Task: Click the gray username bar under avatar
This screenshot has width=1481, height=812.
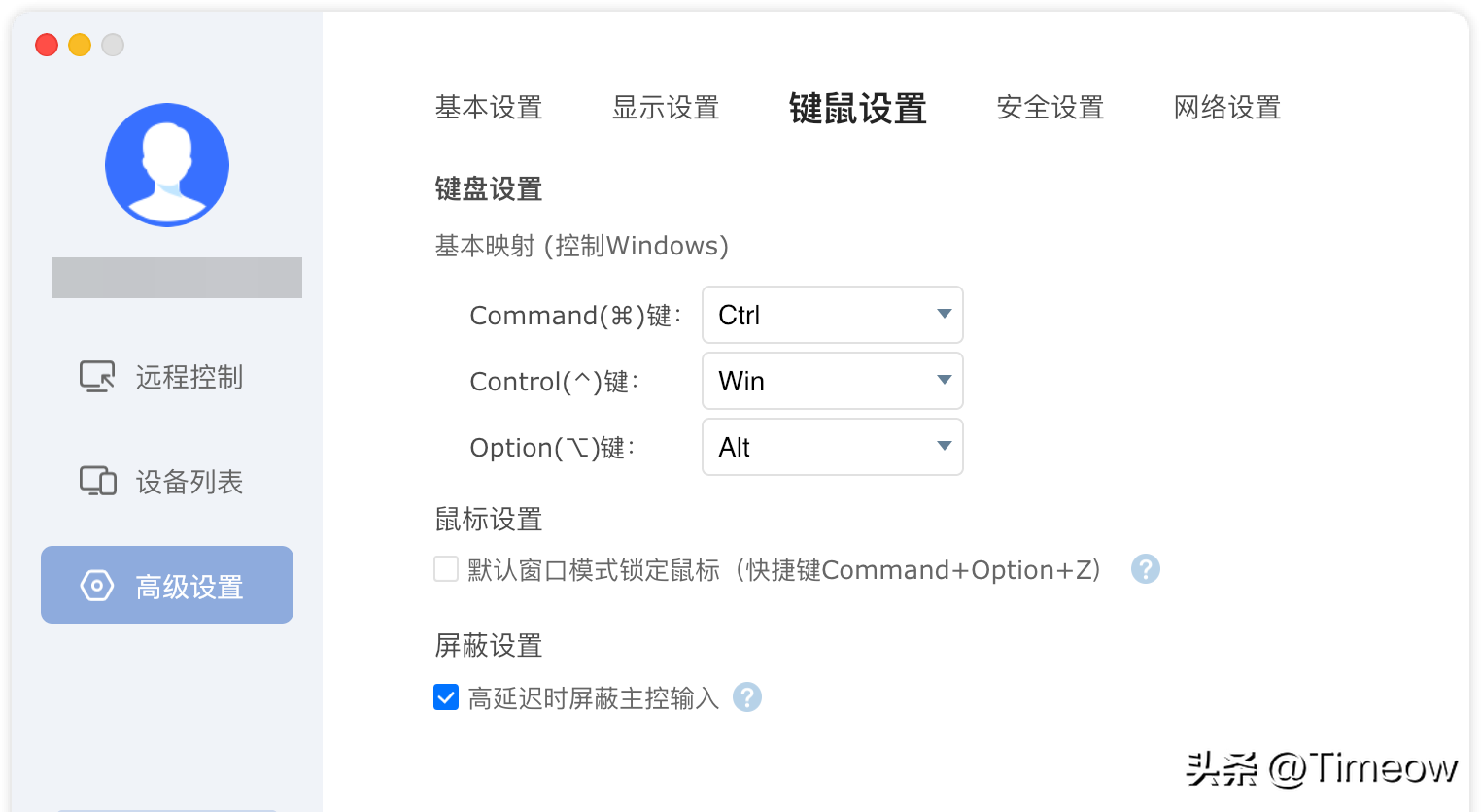Action: [177, 278]
